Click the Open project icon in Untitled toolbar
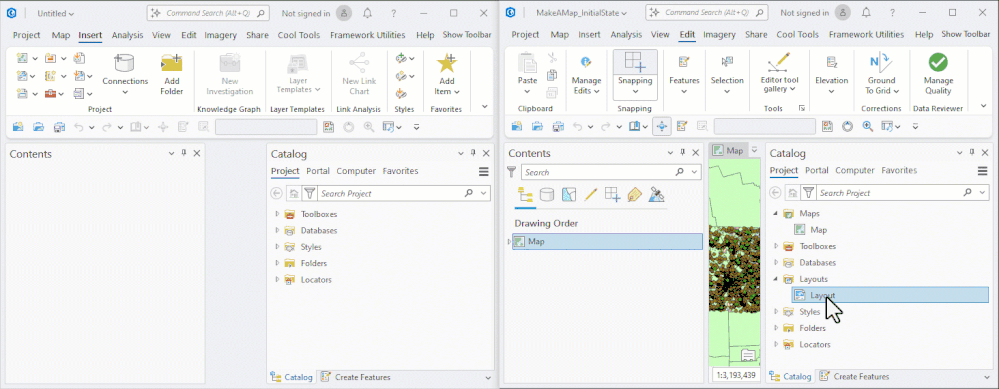The height and width of the screenshot is (389, 999). click(x=38, y=127)
